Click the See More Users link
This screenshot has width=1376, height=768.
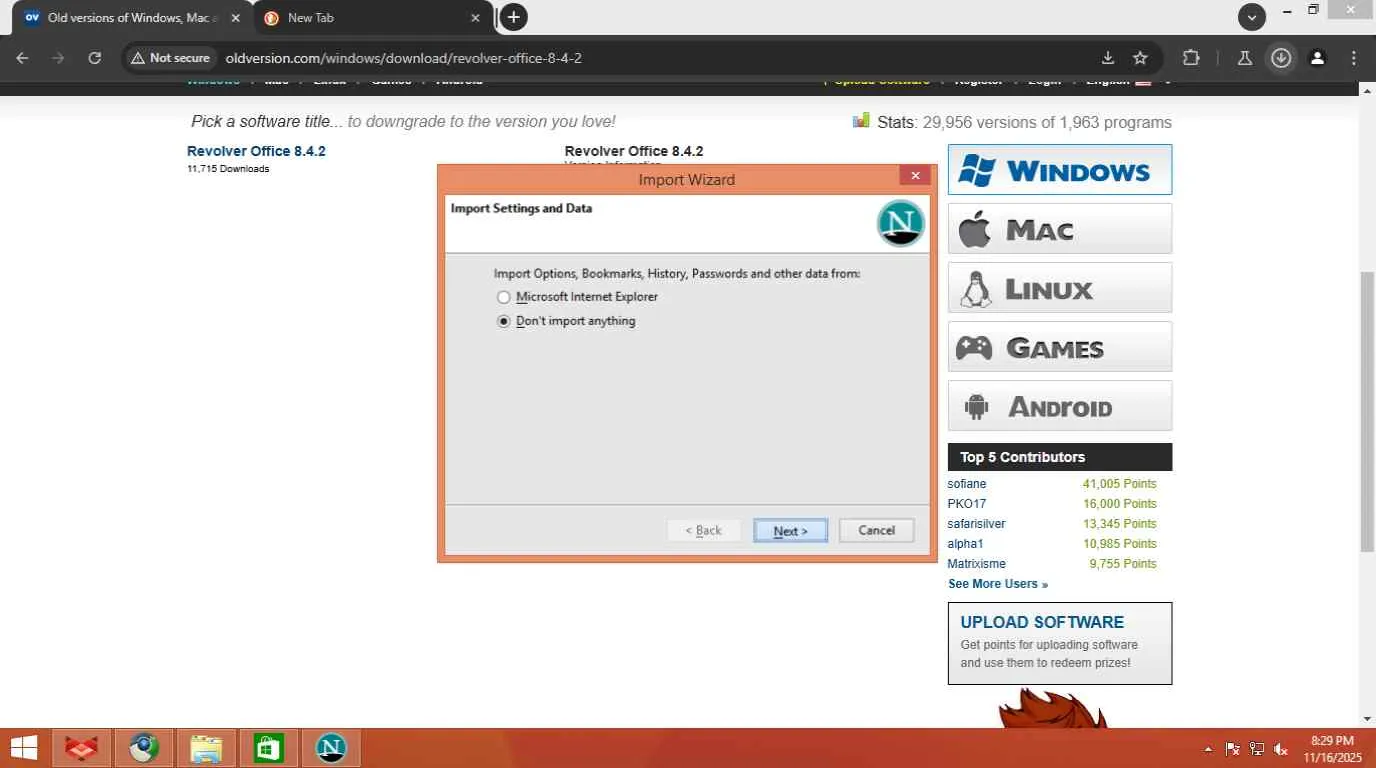pyautogui.click(x=998, y=584)
